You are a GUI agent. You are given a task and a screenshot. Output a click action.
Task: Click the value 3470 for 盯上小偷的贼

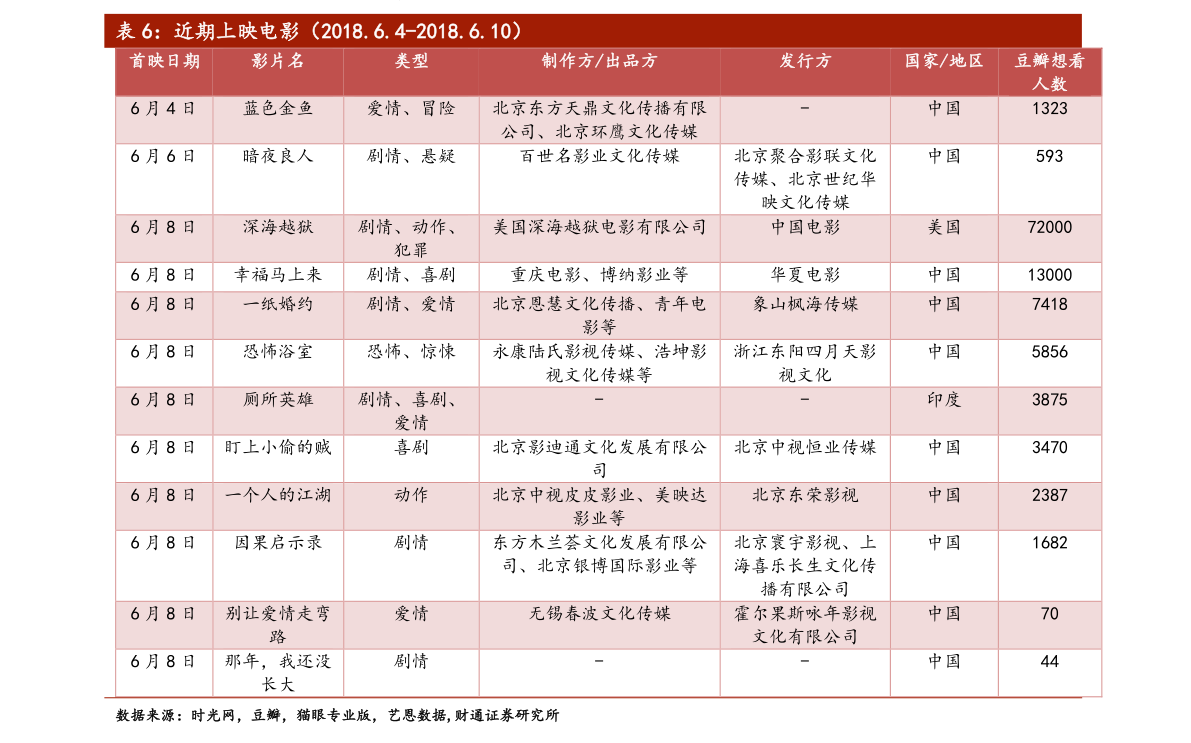pyautogui.click(x=1050, y=447)
